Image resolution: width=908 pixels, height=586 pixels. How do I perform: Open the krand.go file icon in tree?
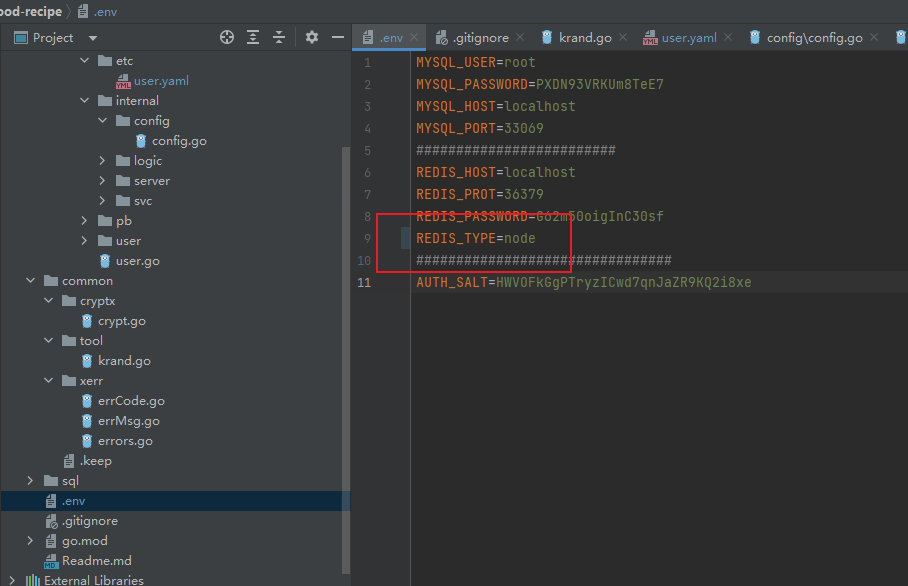click(x=87, y=360)
